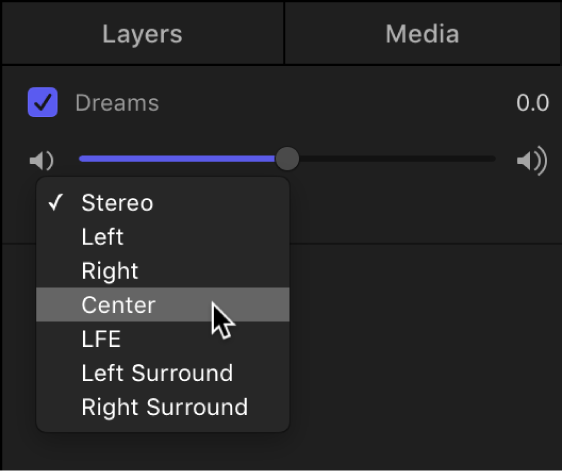This screenshot has width=564, height=471.
Task: Pick the LFE channel option
Action: [163, 339]
